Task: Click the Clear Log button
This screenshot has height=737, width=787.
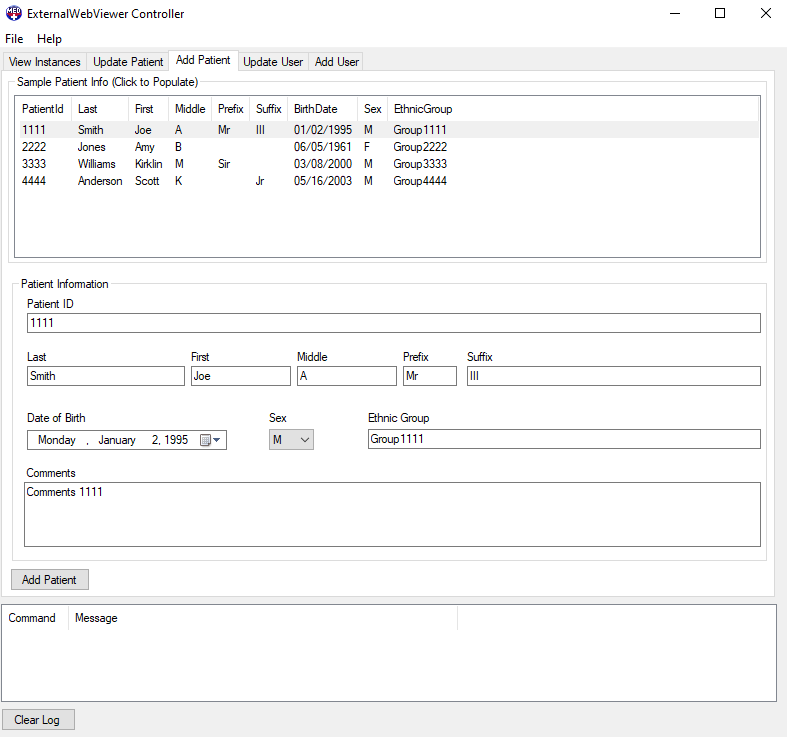Action: [x=38, y=719]
